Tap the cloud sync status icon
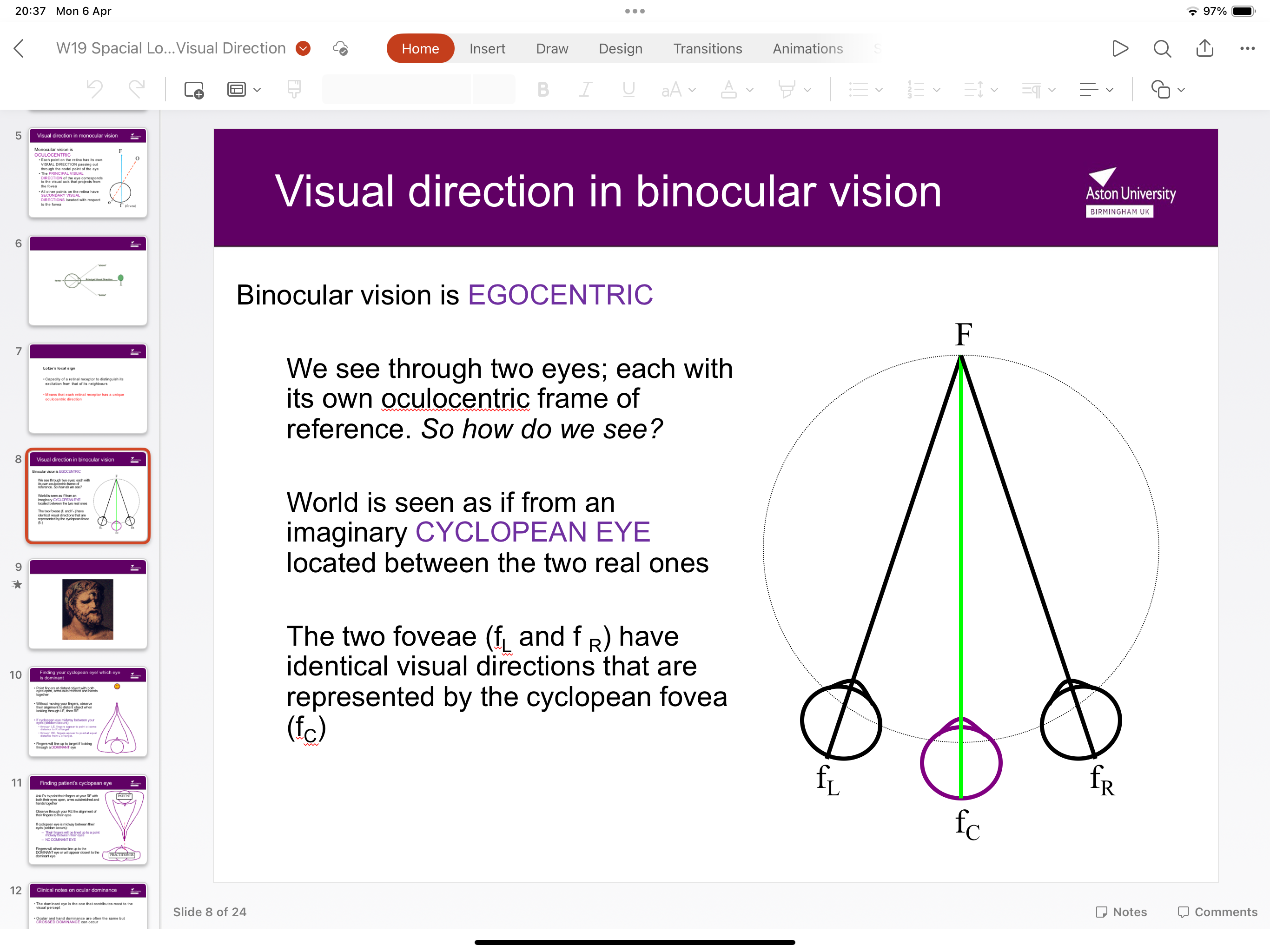1270x952 pixels. (340, 49)
